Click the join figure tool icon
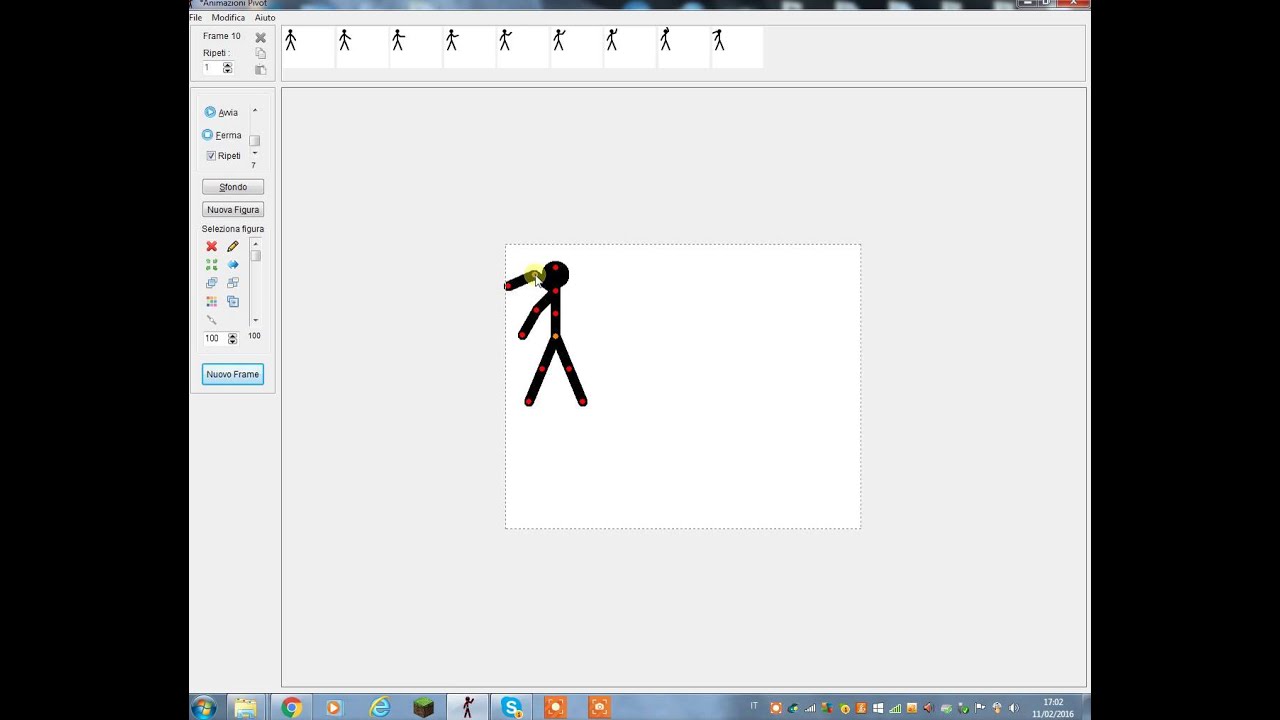This screenshot has height=720, width=1280. click(211, 320)
